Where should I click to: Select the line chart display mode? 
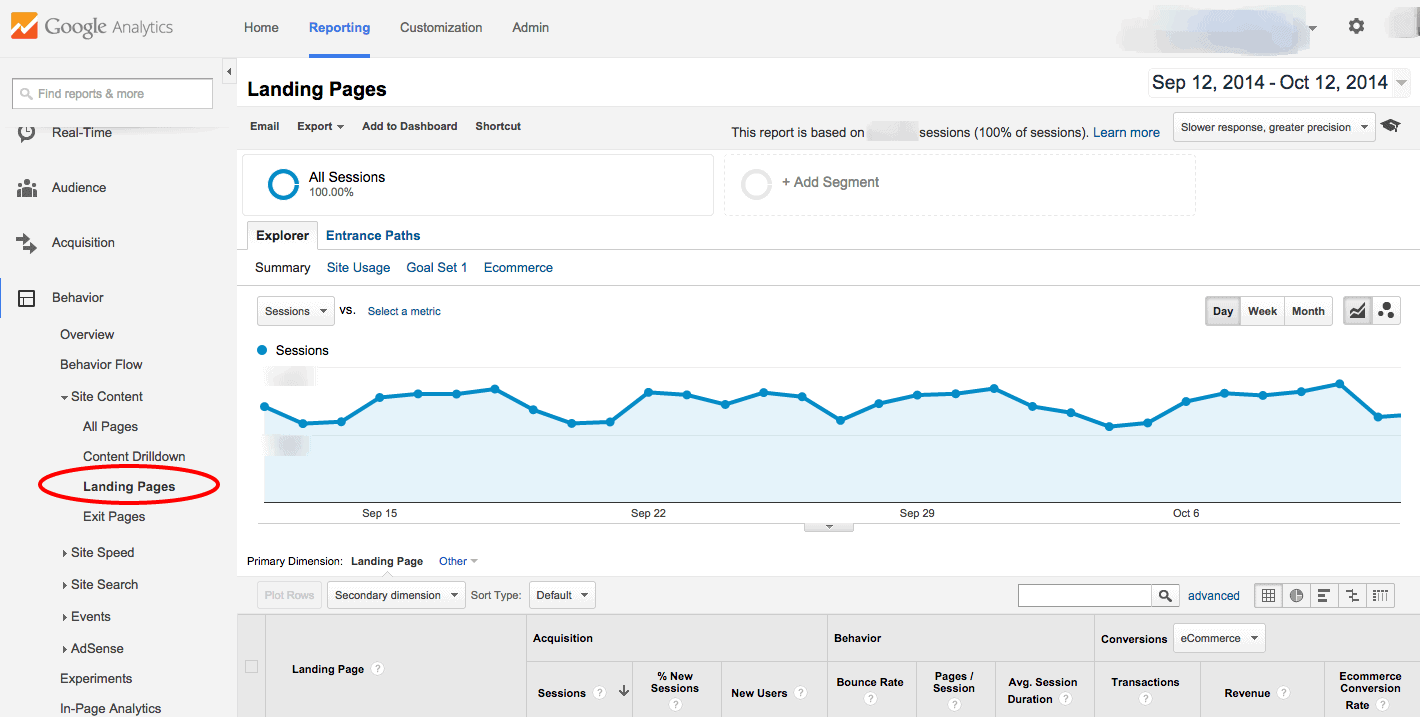pos(1357,310)
